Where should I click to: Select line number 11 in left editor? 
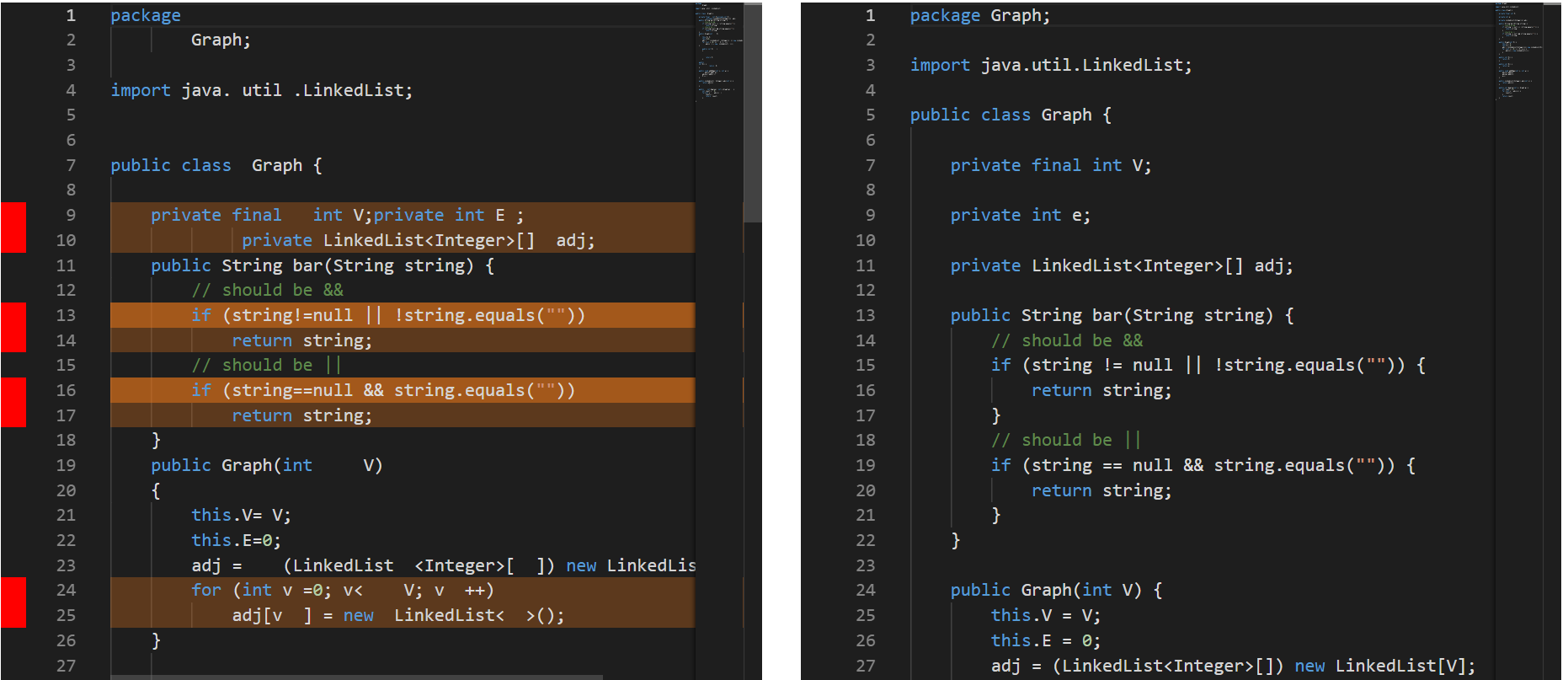point(66,265)
